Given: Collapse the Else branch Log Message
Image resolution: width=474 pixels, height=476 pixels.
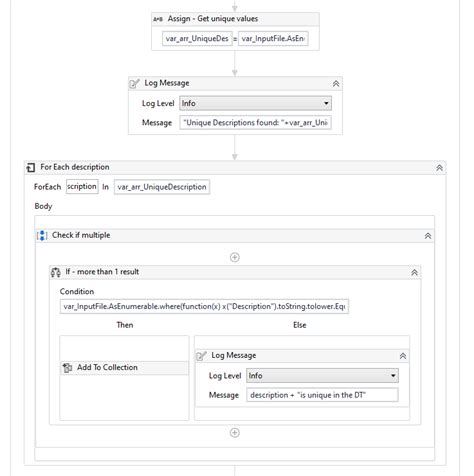Looking at the screenshot, I should point(403,356).
